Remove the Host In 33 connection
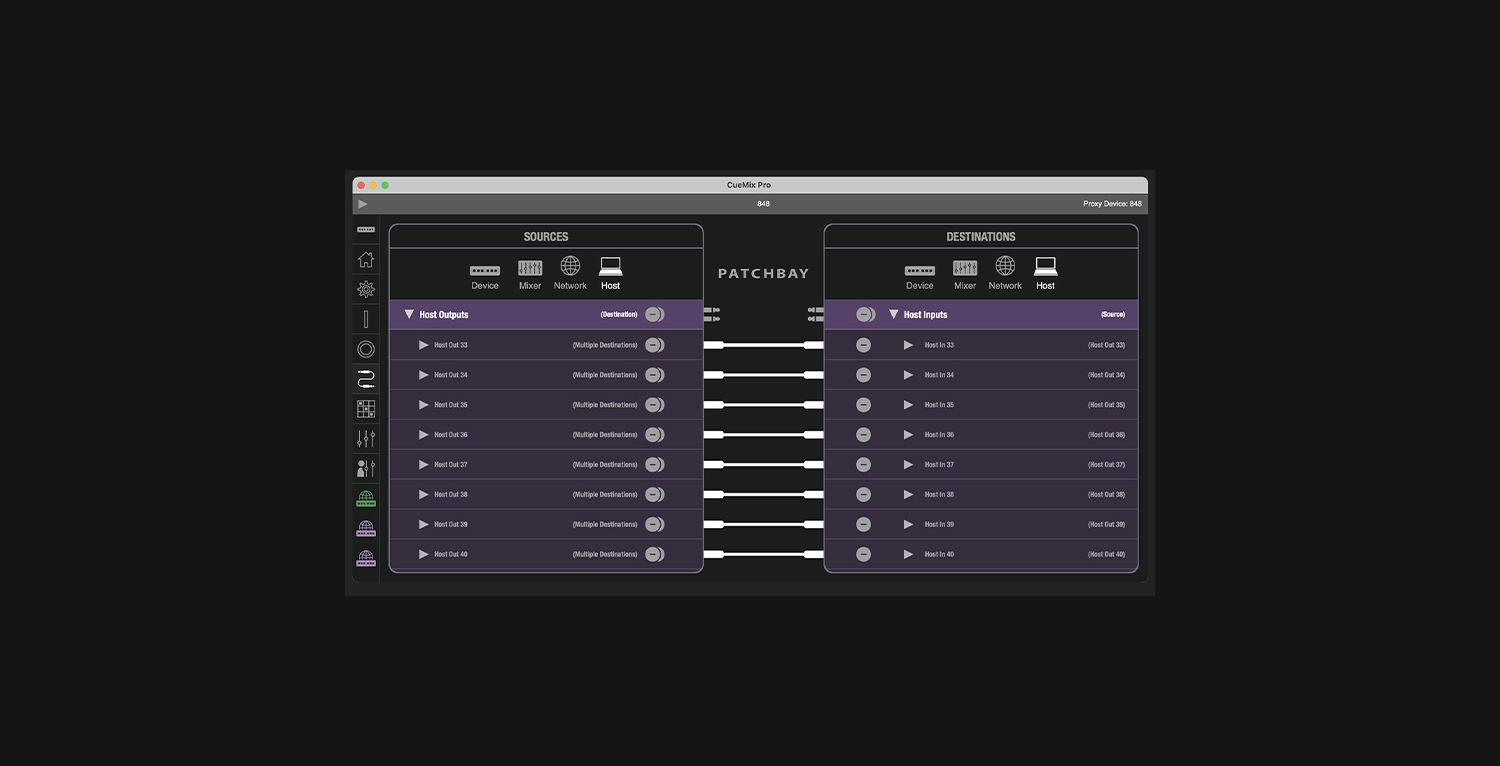 863,345
